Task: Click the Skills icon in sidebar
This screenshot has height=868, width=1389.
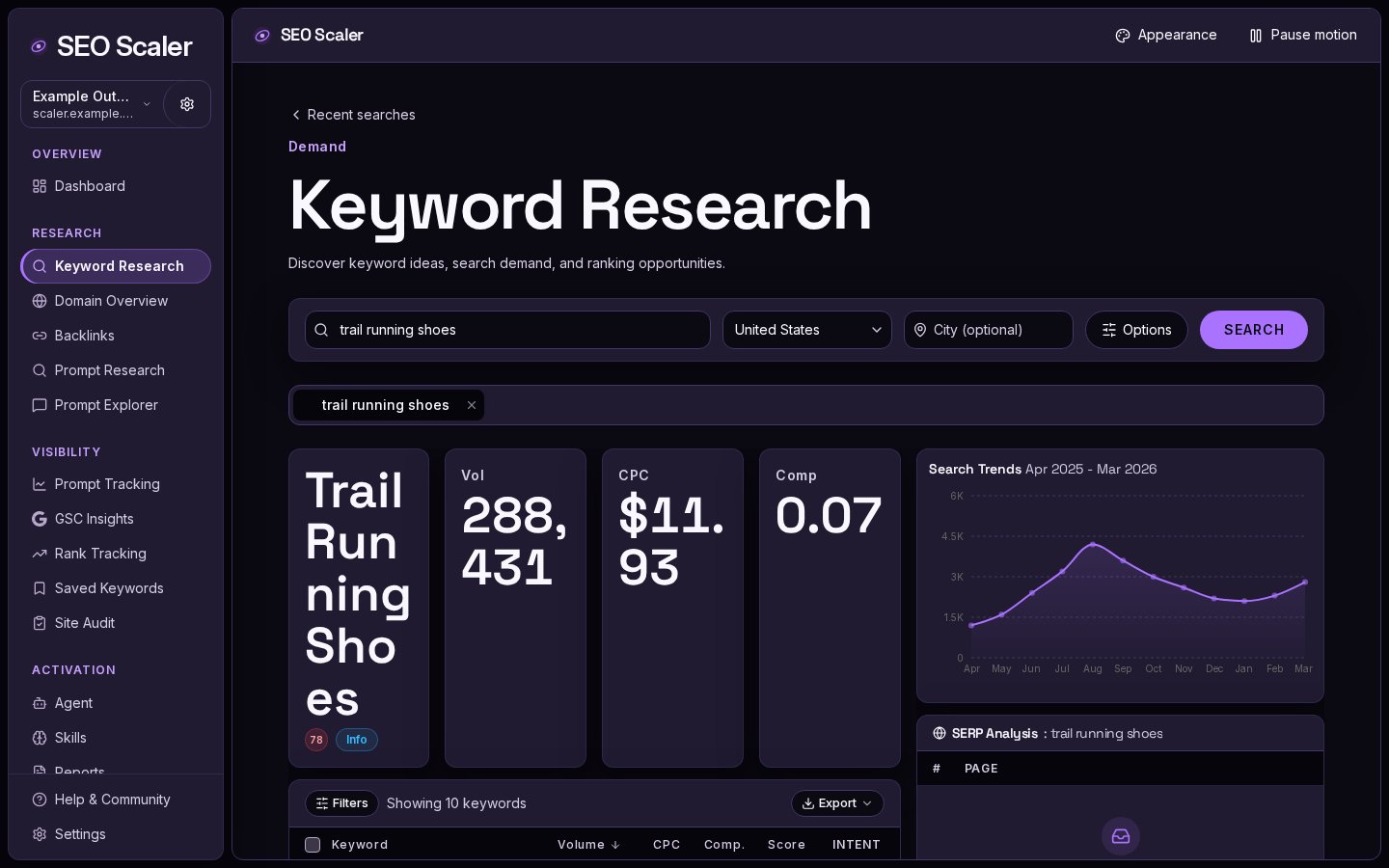Action: click(x=40, y=738)
